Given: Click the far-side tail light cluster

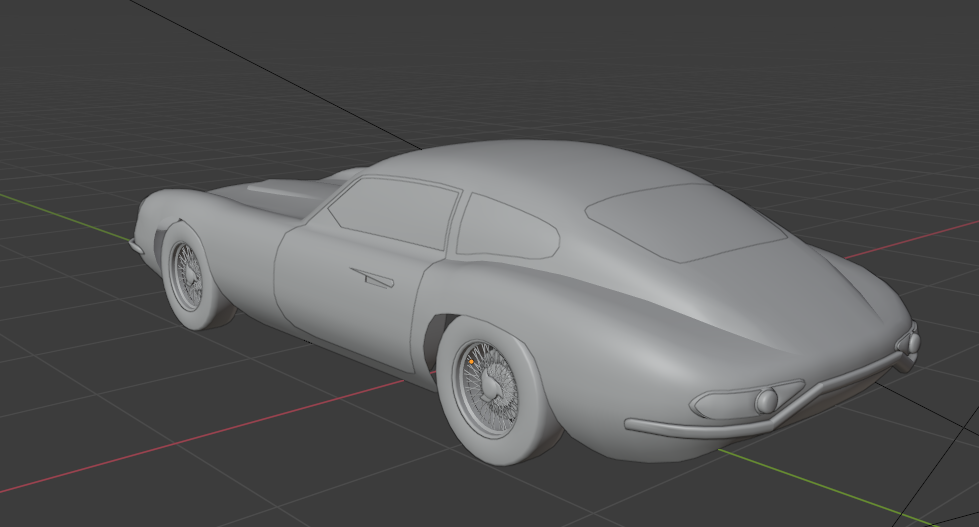Looking at the screenshot, I should (908, 342).
